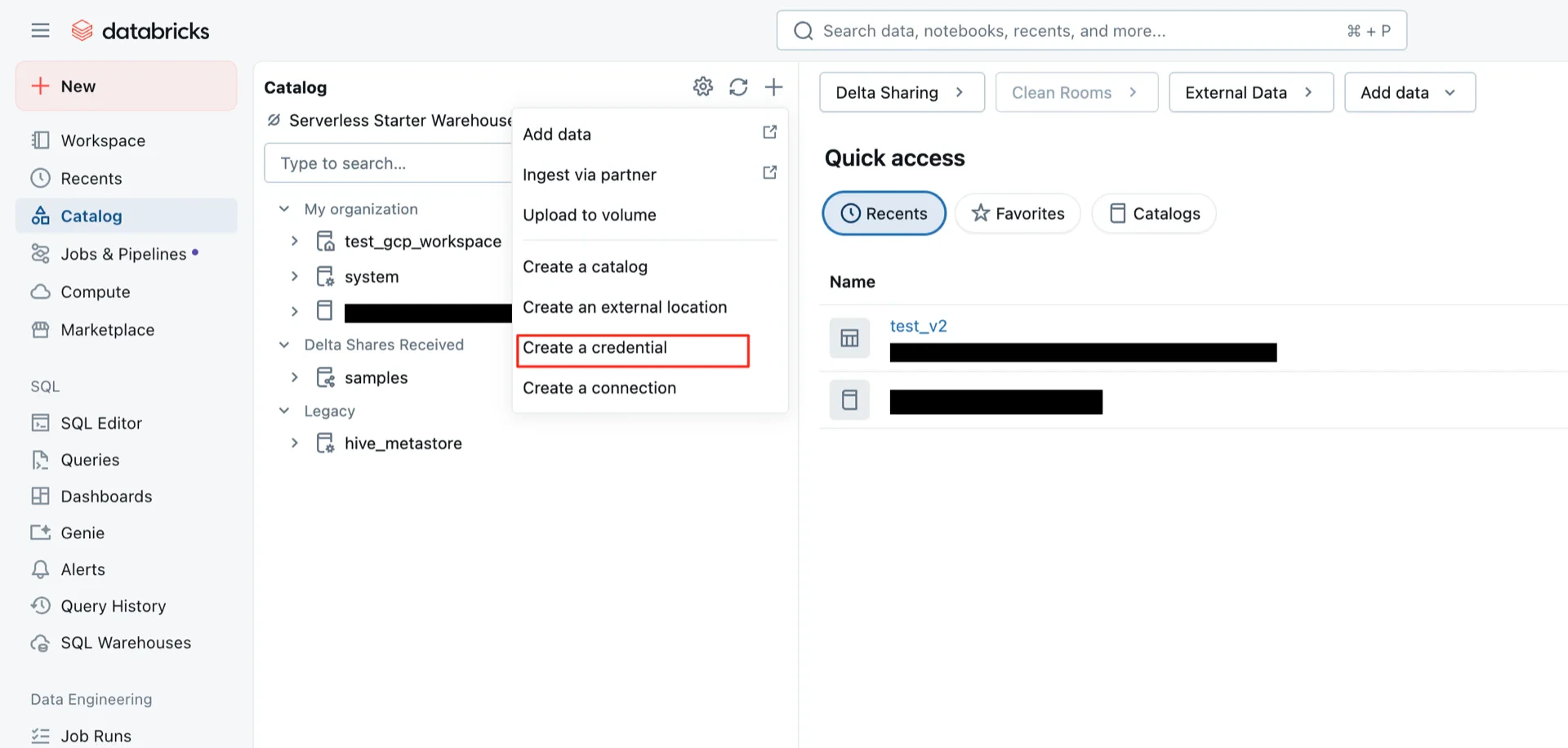The height and width of the screenshot is (748, 1568).
Task: Collapse Legacy section
Action: point(284,411)
